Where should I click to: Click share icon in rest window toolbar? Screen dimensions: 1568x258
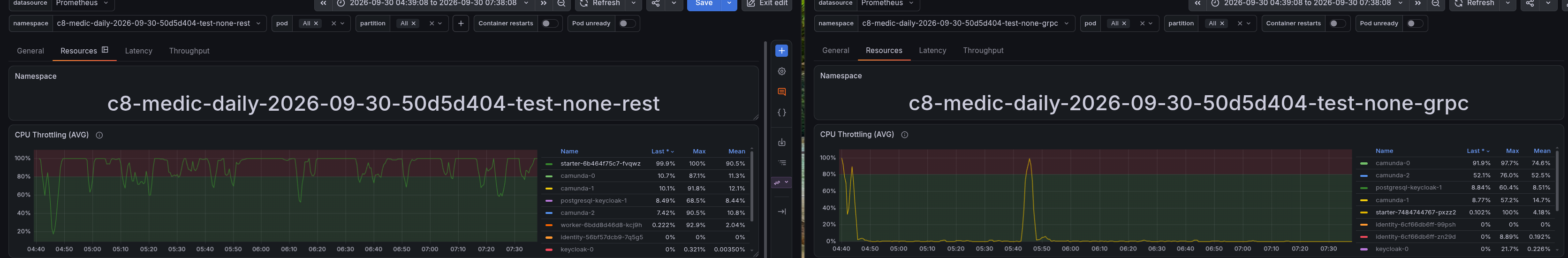[656, 4]
